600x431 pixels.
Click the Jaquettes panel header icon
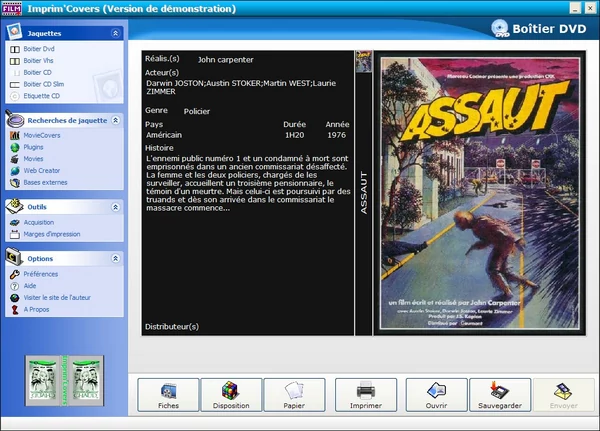[14, 31]
